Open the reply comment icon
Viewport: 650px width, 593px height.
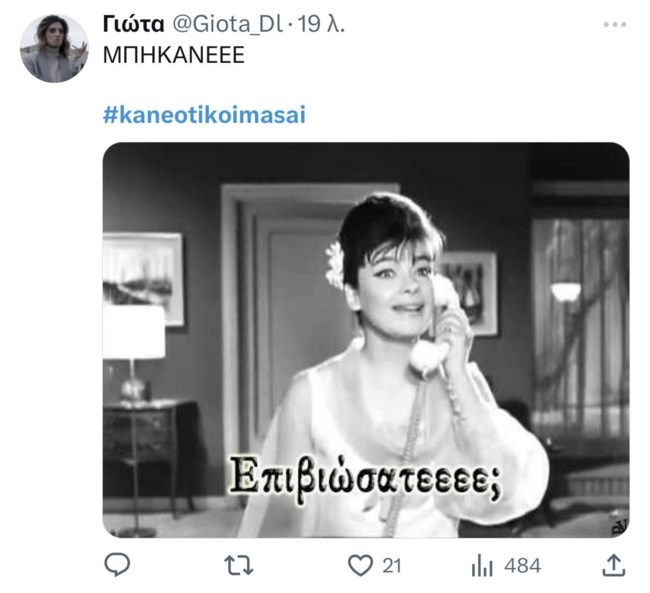click(x=117, y=565)
